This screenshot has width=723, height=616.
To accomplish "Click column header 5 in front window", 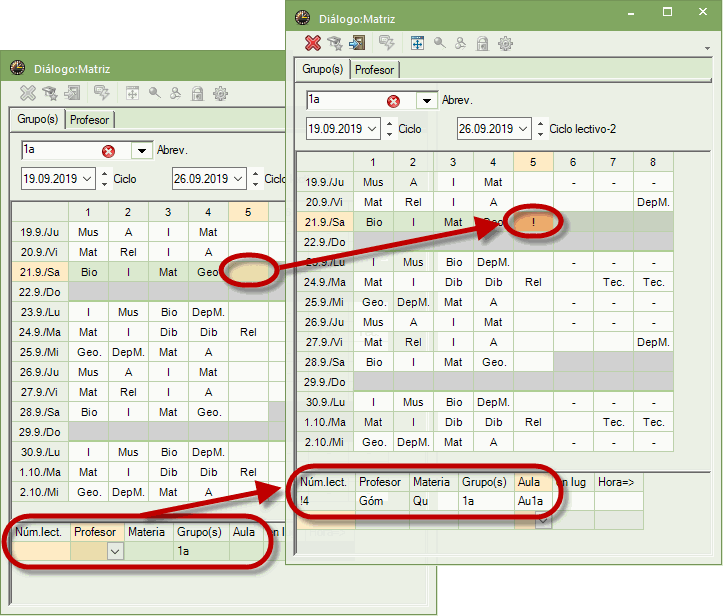I will (533, 162).
